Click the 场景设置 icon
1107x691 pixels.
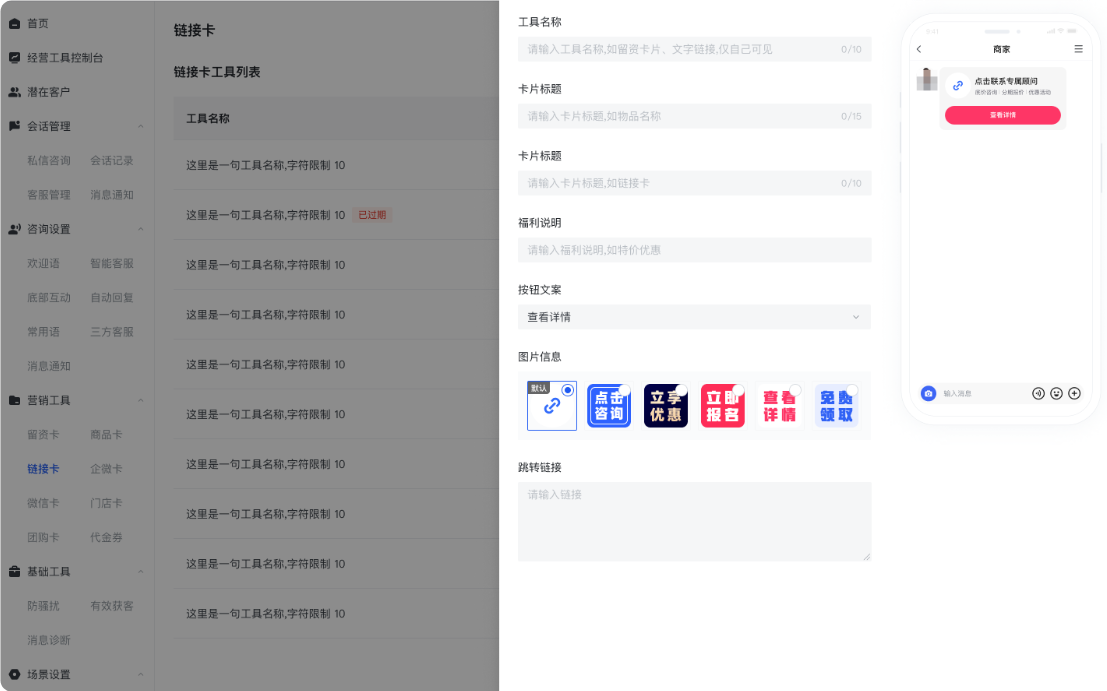pos(14,674)
